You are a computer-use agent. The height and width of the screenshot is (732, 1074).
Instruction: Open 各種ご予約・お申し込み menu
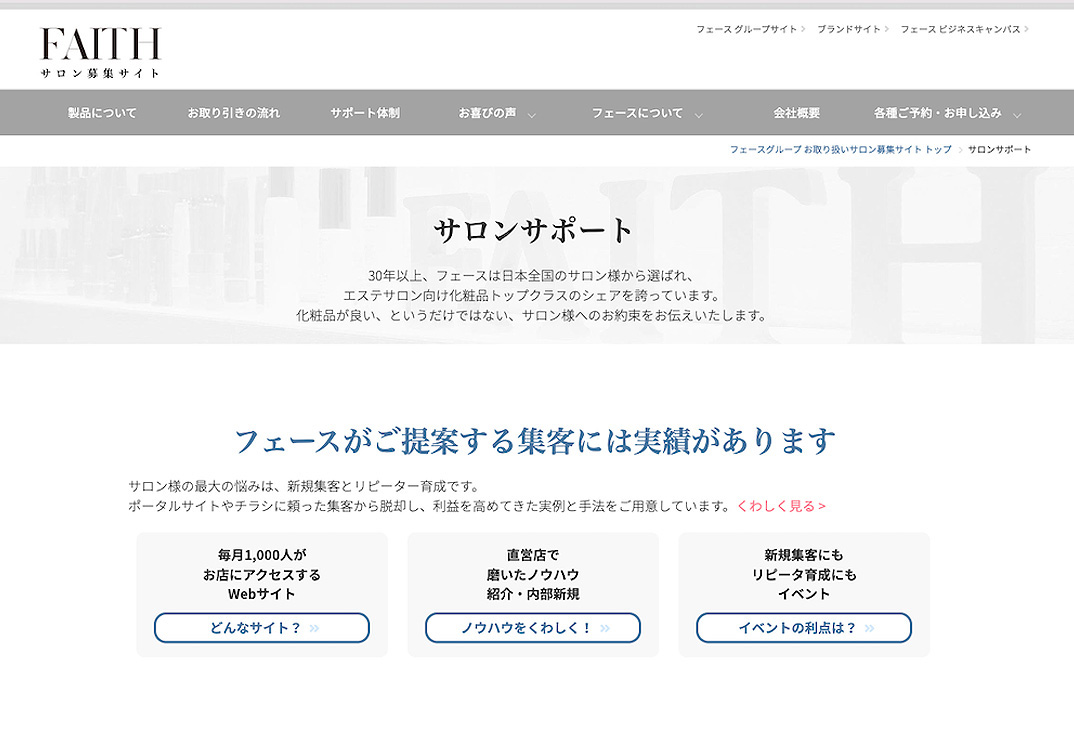(x=937, y=113)
